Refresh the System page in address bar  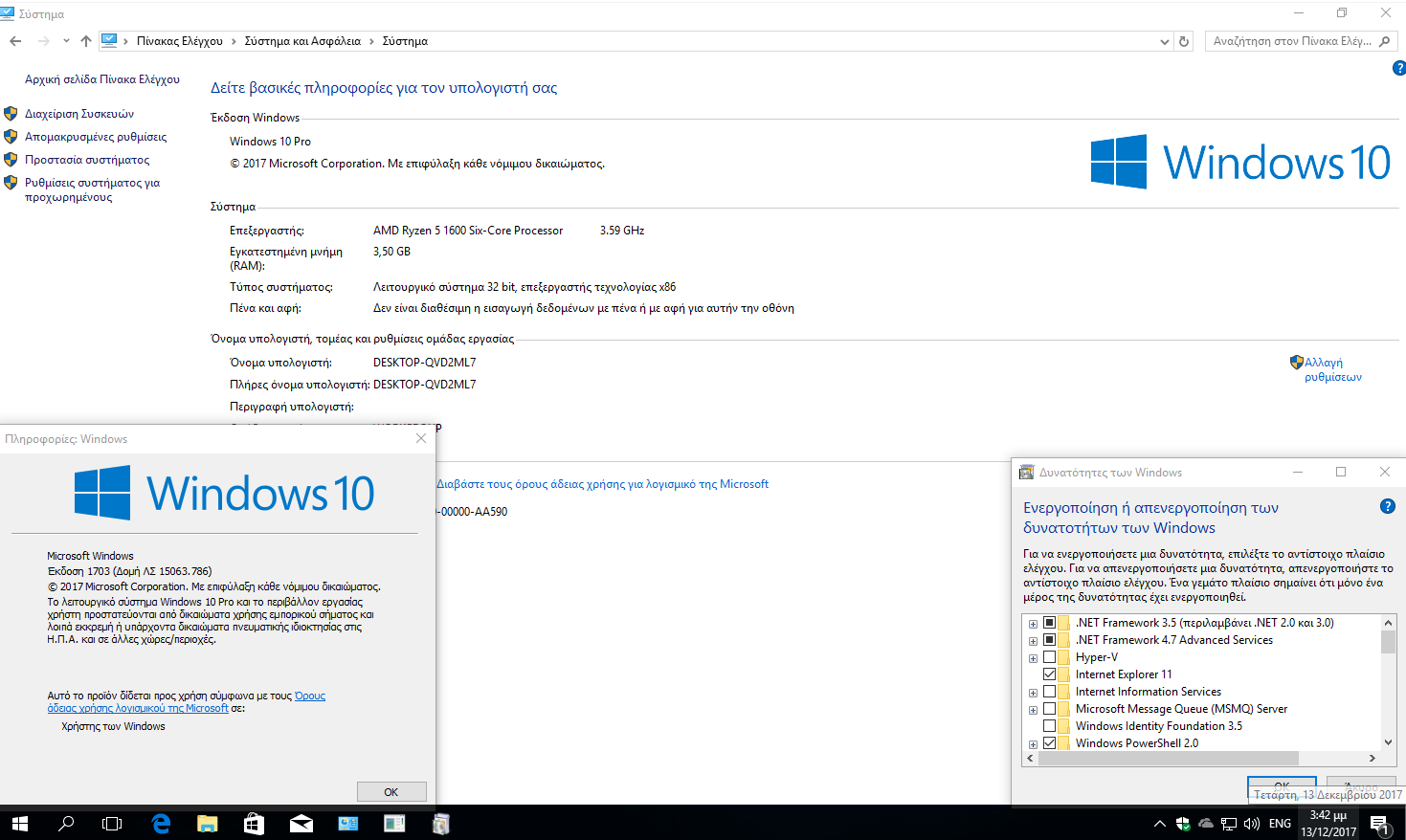pyautogui.click(x=1184, y=41)
